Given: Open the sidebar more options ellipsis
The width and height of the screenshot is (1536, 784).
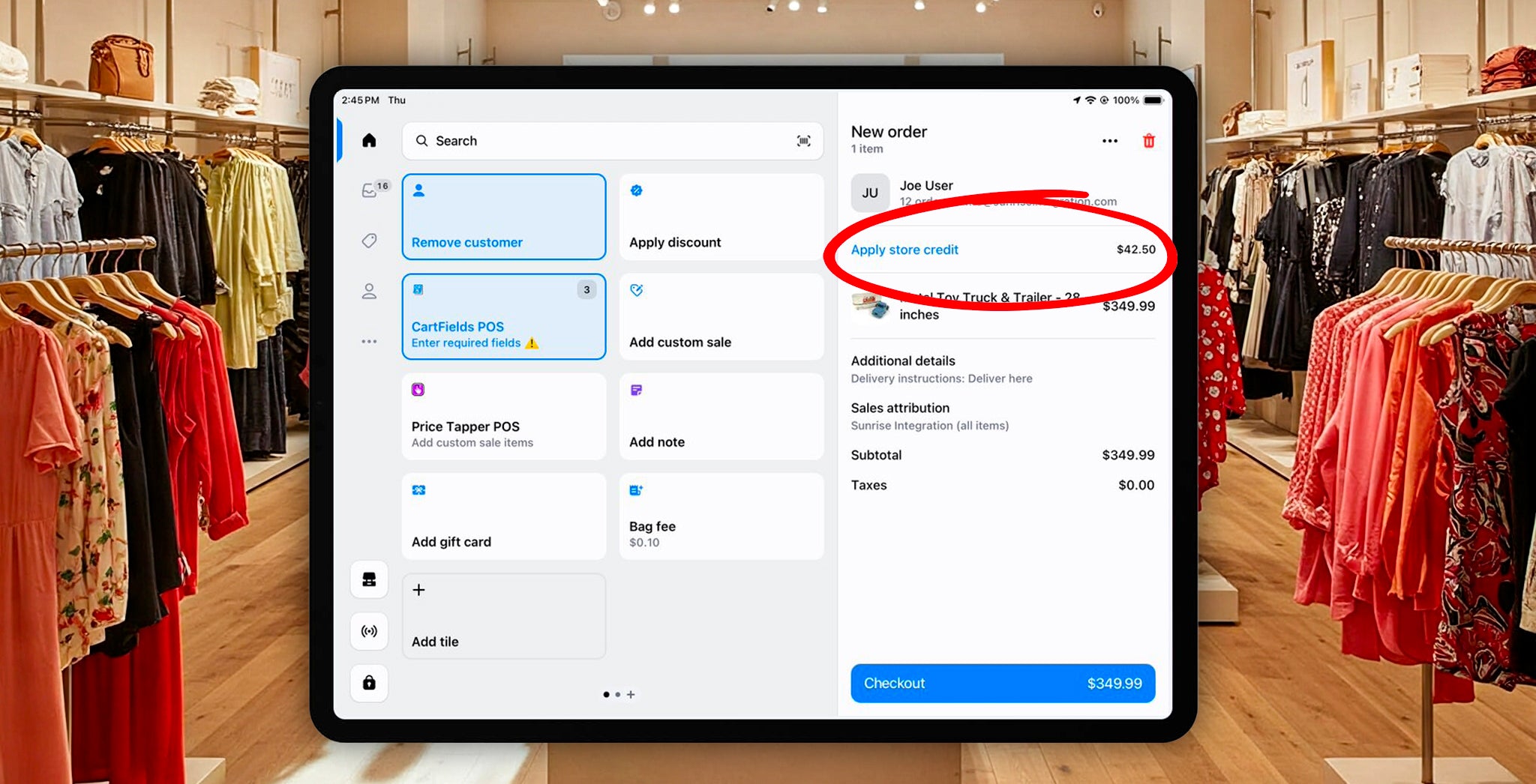Looking at the screenshot, I should click(369, 342).
